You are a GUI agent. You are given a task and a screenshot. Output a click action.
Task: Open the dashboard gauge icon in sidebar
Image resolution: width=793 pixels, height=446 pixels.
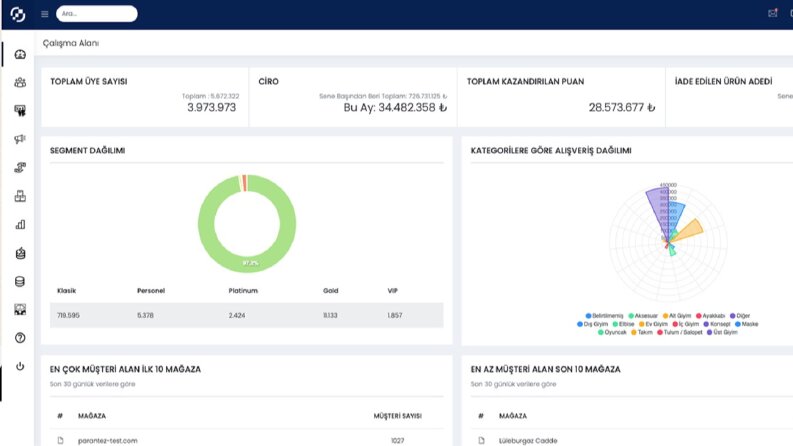coord(20,54)
